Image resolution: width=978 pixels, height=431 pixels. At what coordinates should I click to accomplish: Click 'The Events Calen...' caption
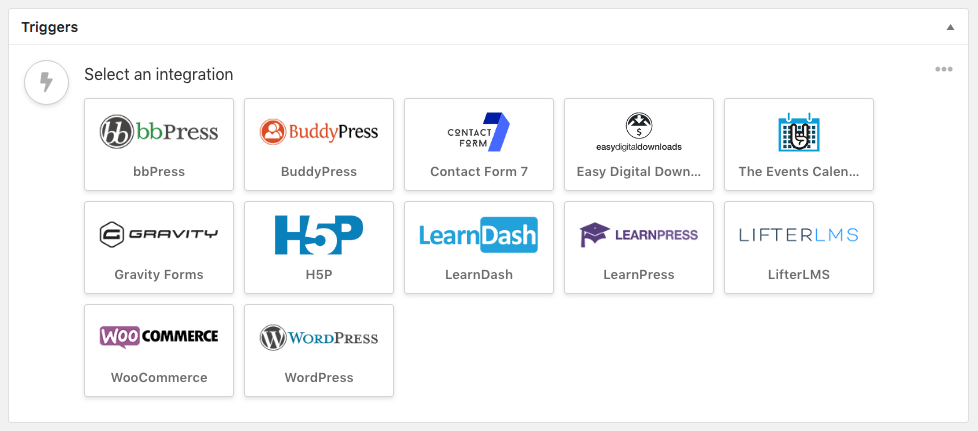[799, 172]
